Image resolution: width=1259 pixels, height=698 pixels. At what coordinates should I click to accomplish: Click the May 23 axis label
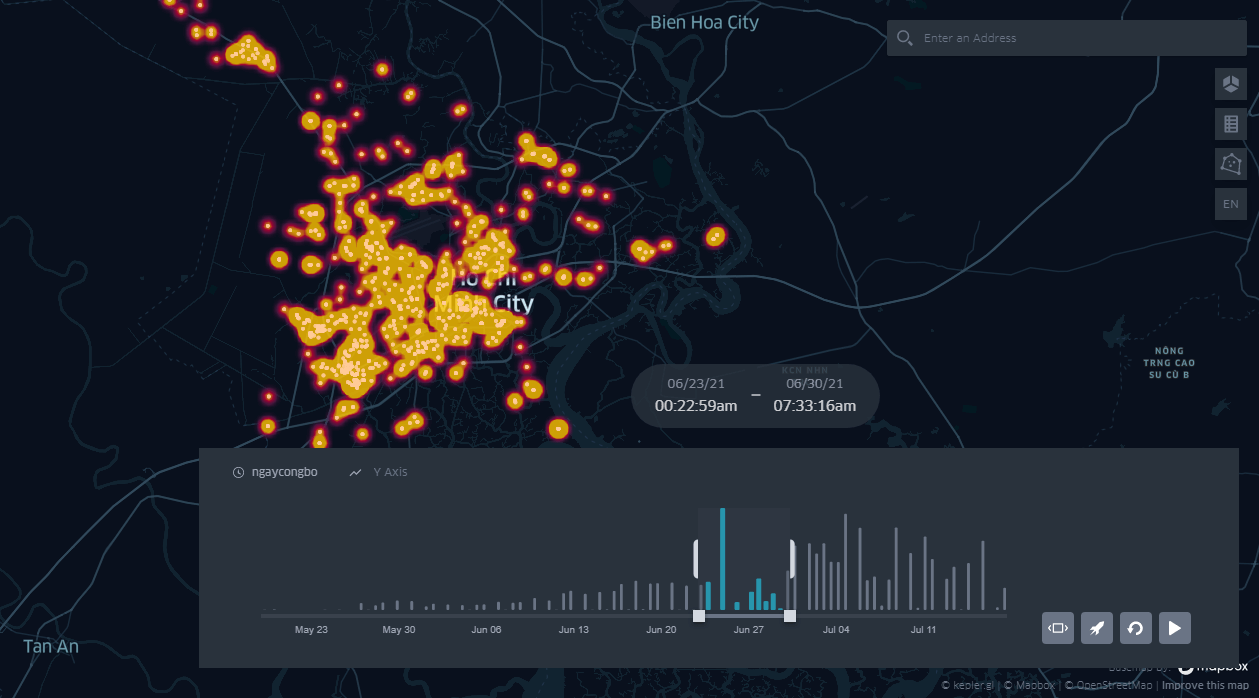click(x=311, y=630)
